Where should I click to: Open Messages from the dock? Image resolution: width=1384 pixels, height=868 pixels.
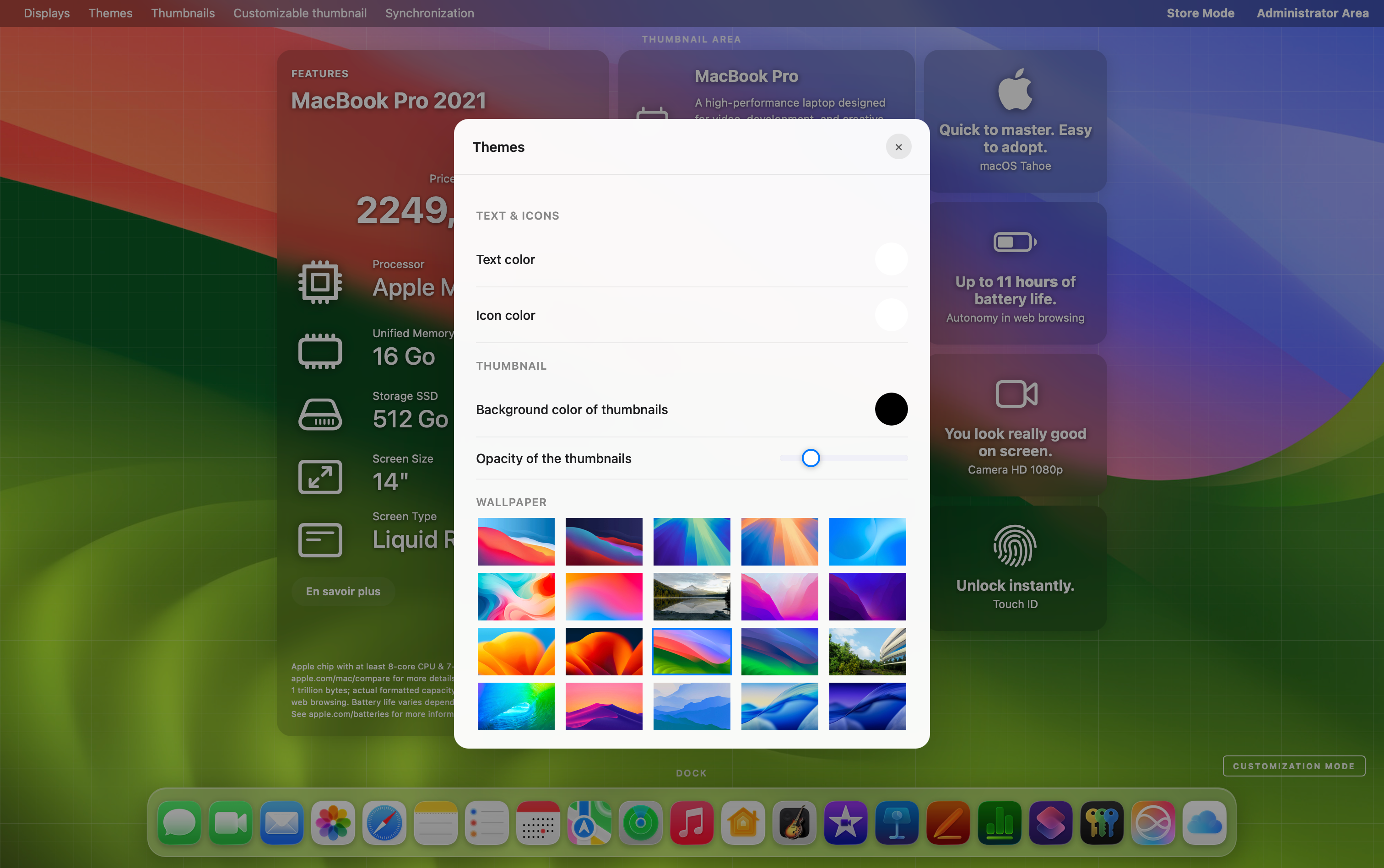[x=180, y=823]
